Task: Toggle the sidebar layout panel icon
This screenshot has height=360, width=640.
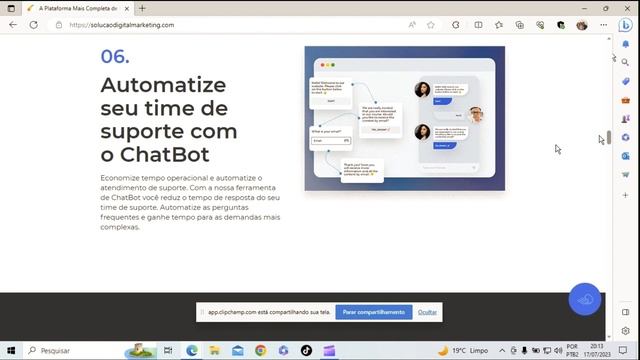Action: click(625, 312)
